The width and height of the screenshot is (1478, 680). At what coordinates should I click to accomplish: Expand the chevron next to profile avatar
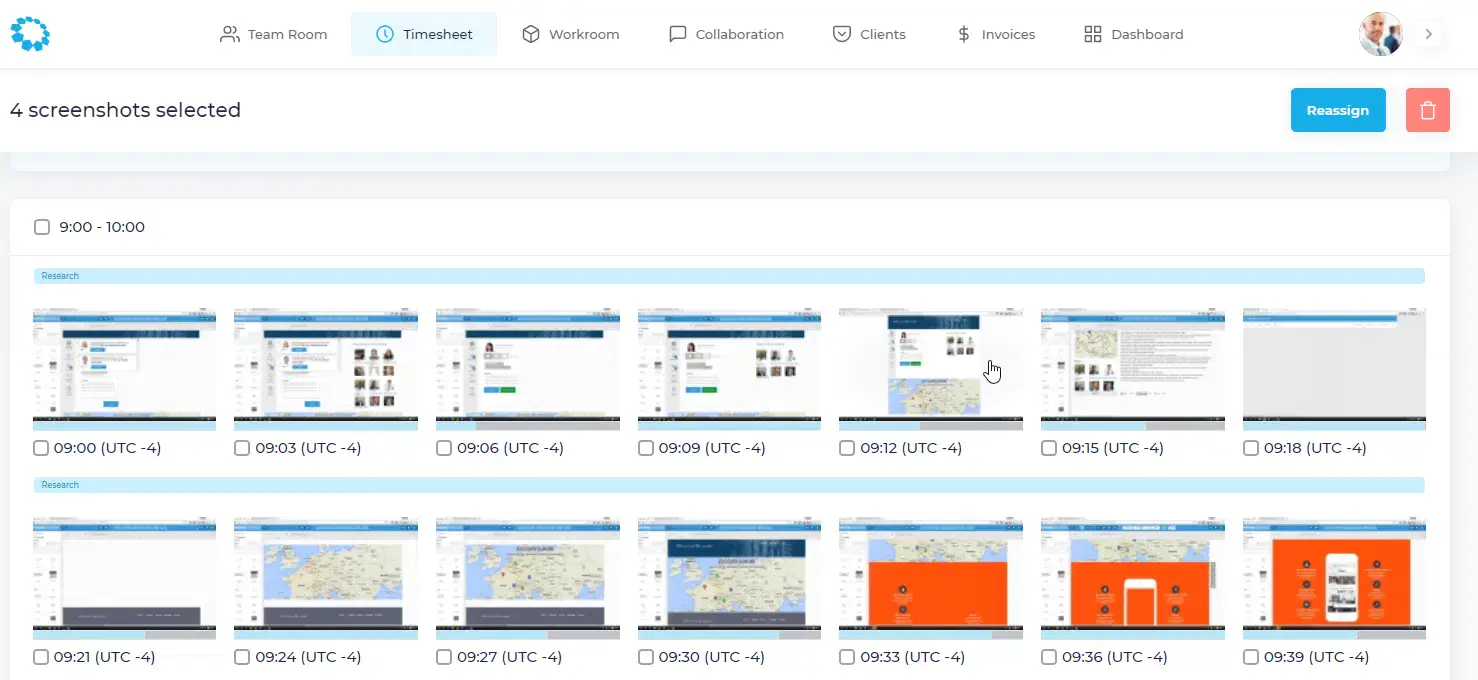point(1429,34)
